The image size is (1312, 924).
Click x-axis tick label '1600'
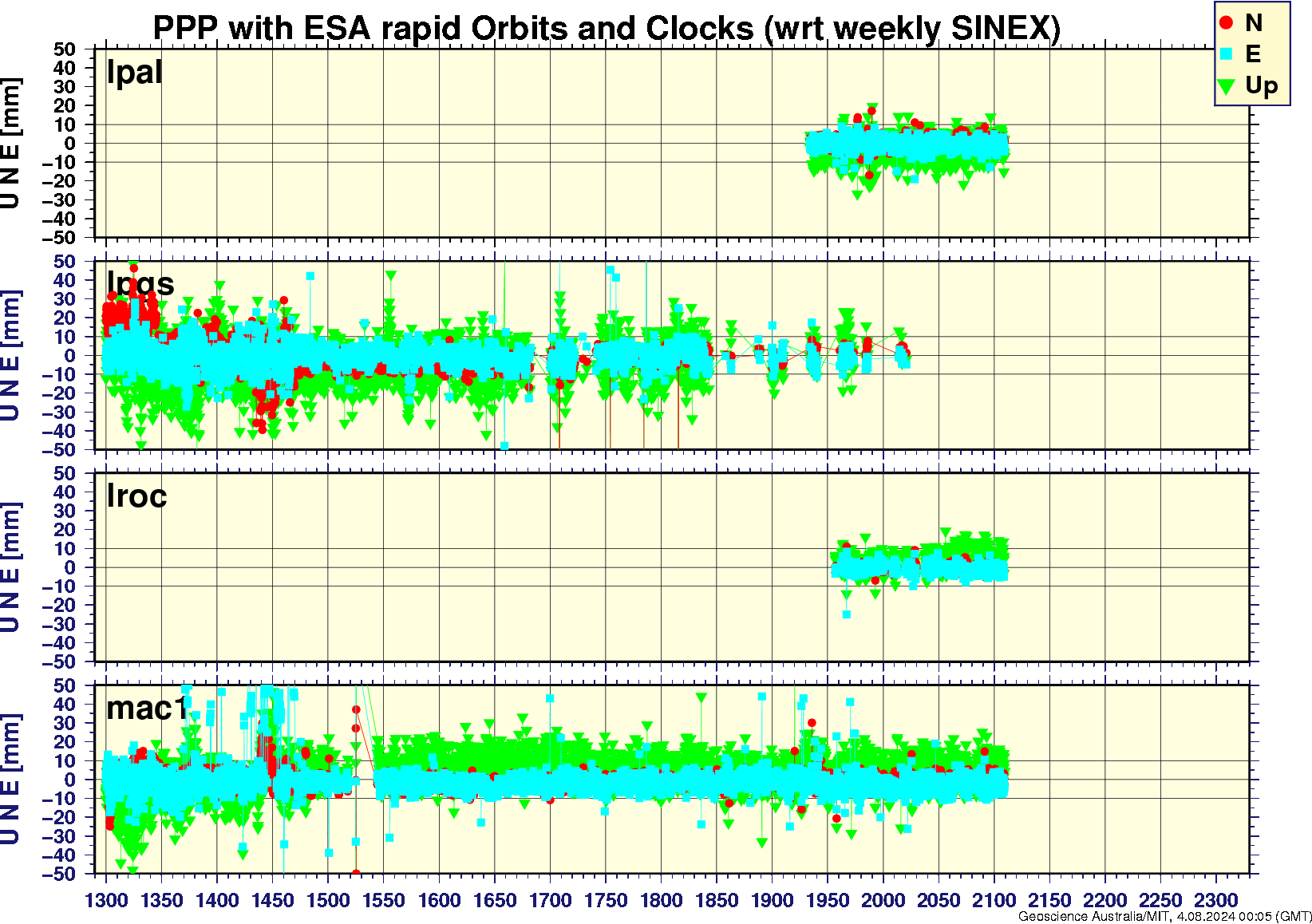440,901
